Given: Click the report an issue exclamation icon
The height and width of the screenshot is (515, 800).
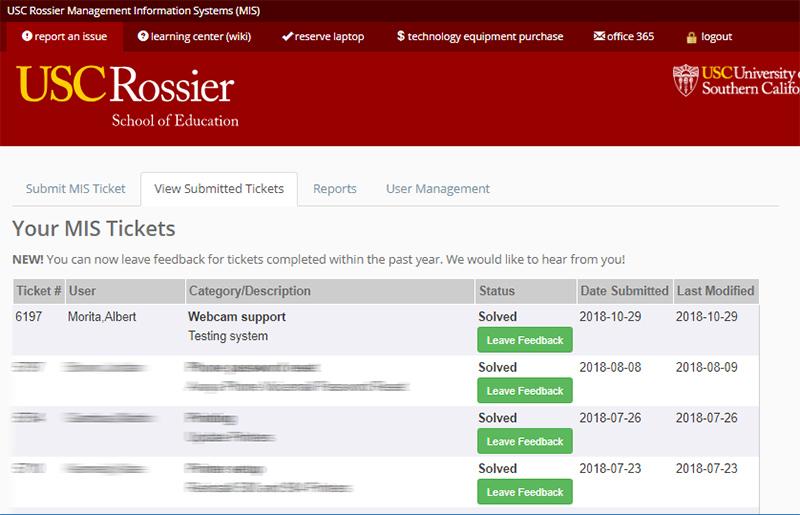Looking at the screenshot, I should [x=27, y=37].
